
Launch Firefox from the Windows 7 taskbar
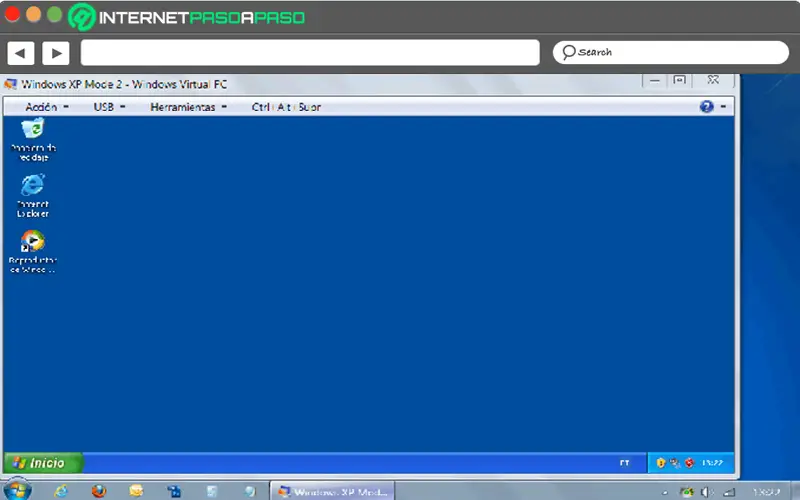(x=98, y=491)
